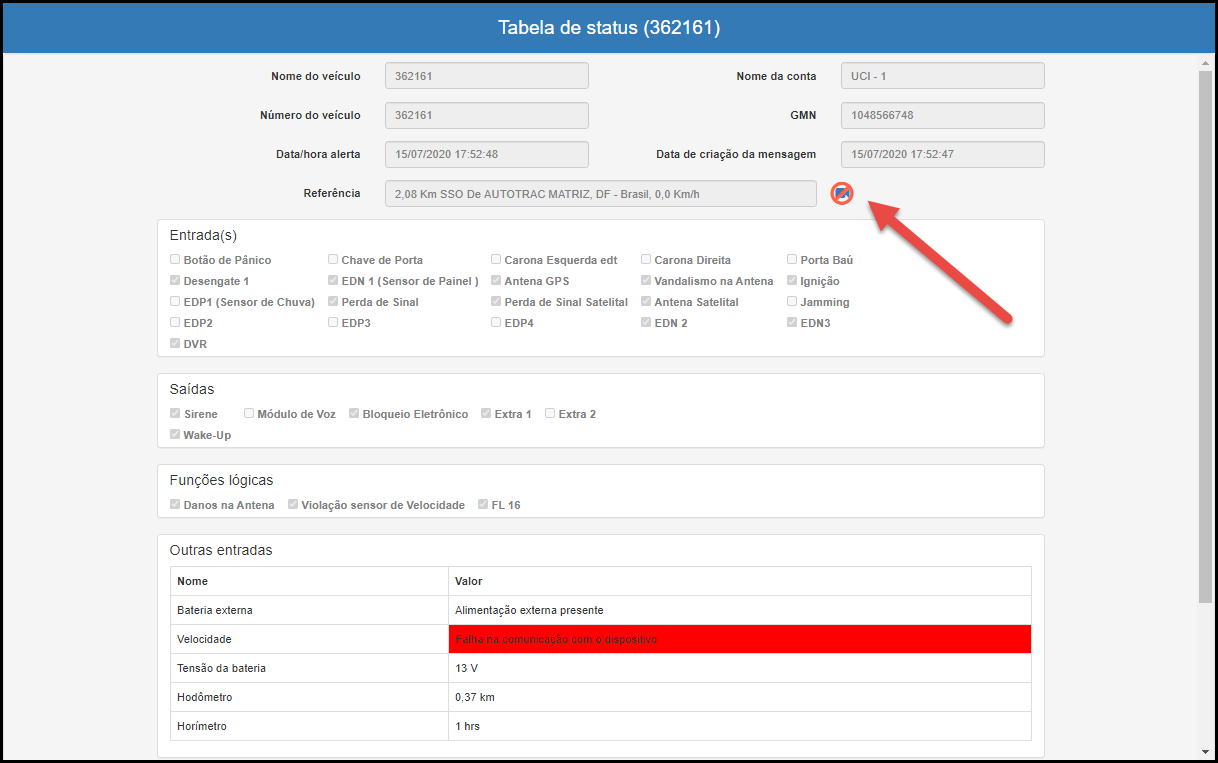
Task: Click the Número do veículo field
Action: [x=487, y=115]
